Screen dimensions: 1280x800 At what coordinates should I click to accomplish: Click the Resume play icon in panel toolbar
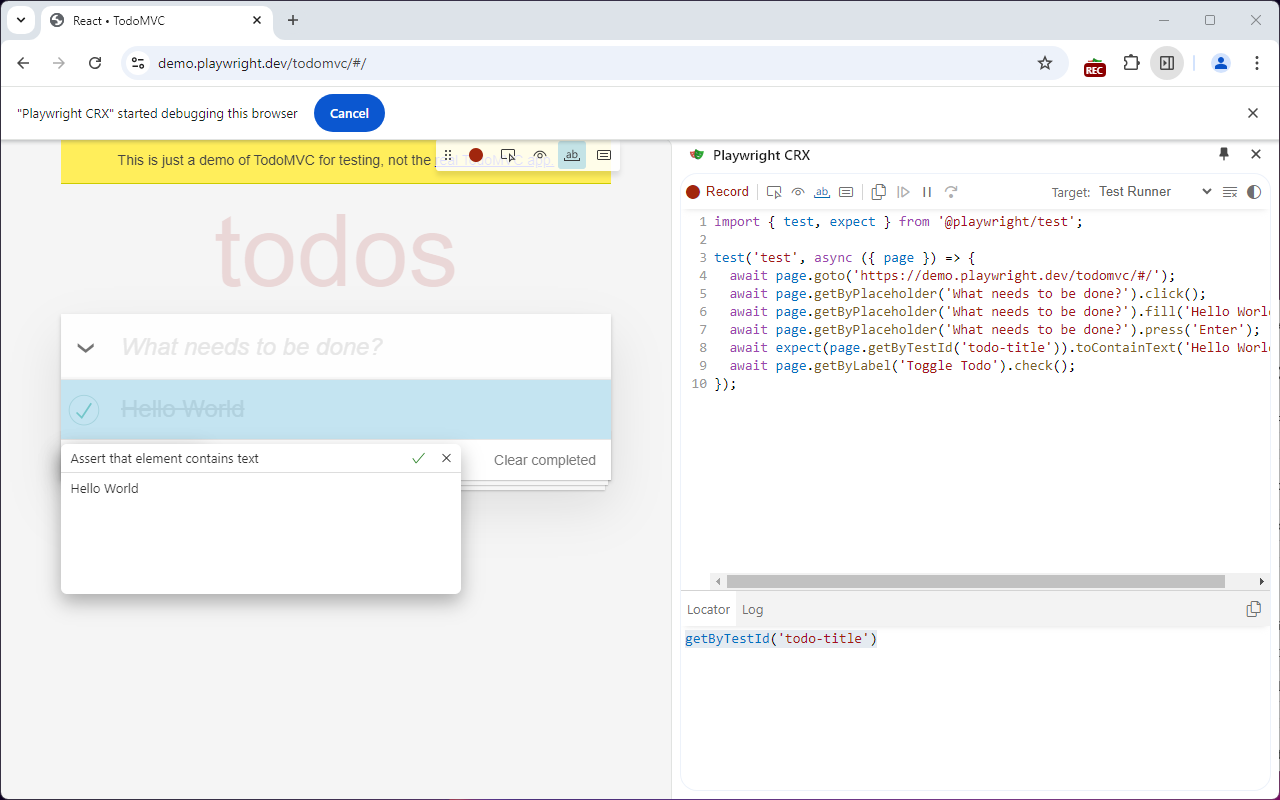point(903,192)
